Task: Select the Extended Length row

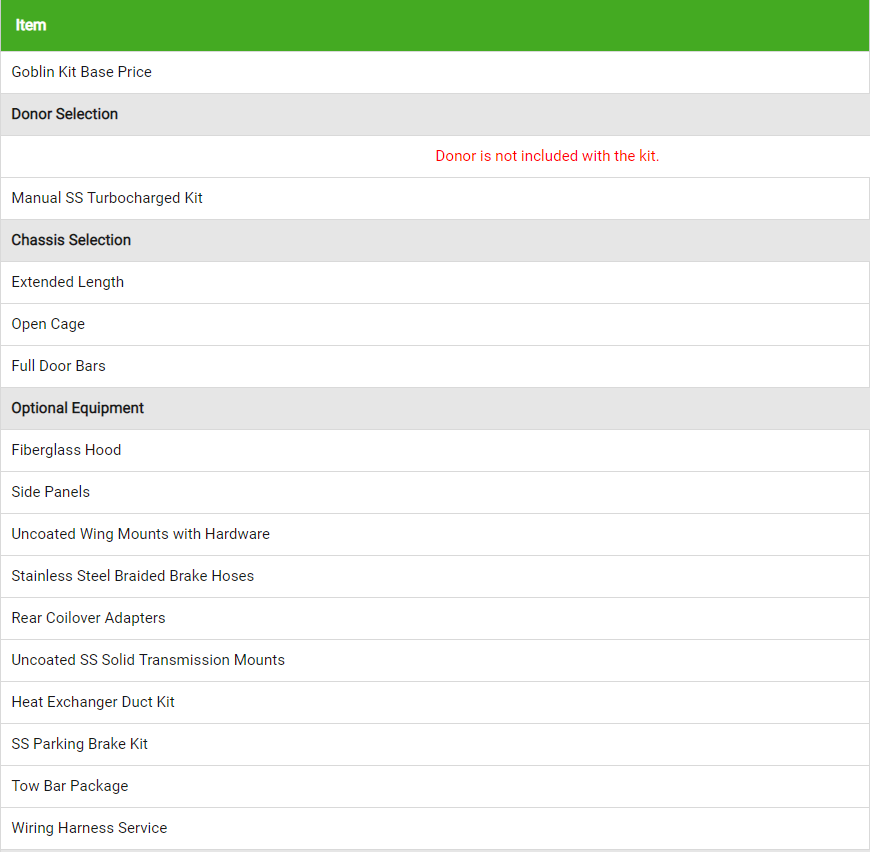Action: pyautogui.click(x=435, y=282)
